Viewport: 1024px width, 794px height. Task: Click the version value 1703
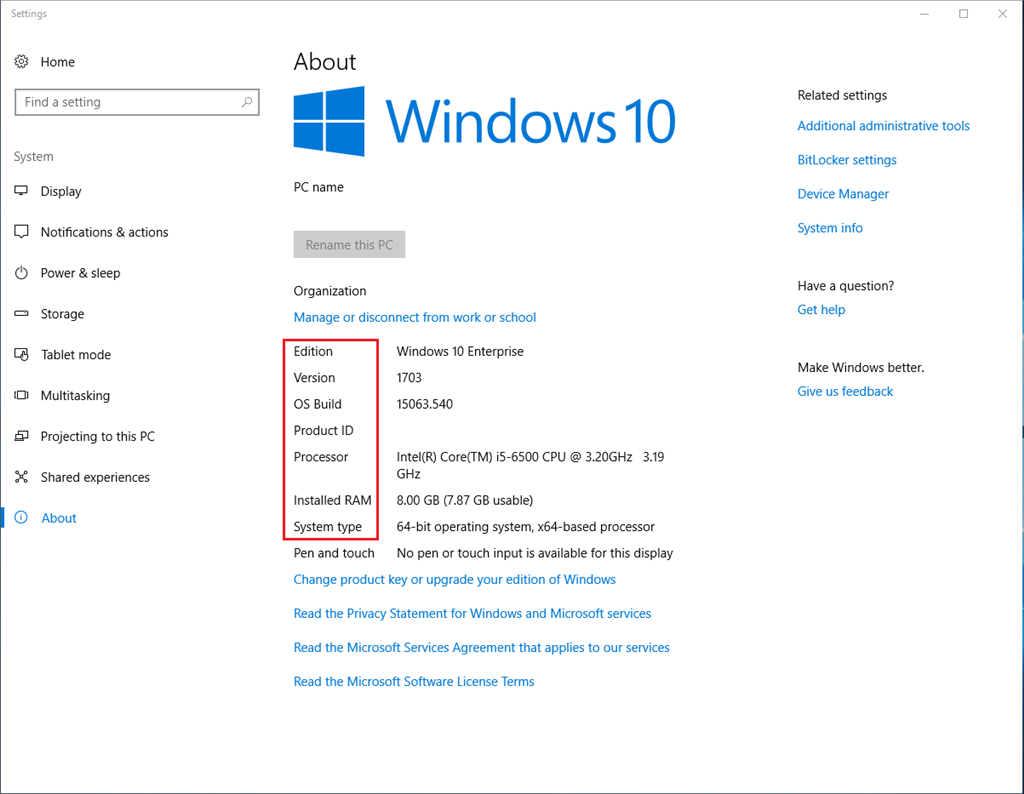click(409, 377)
